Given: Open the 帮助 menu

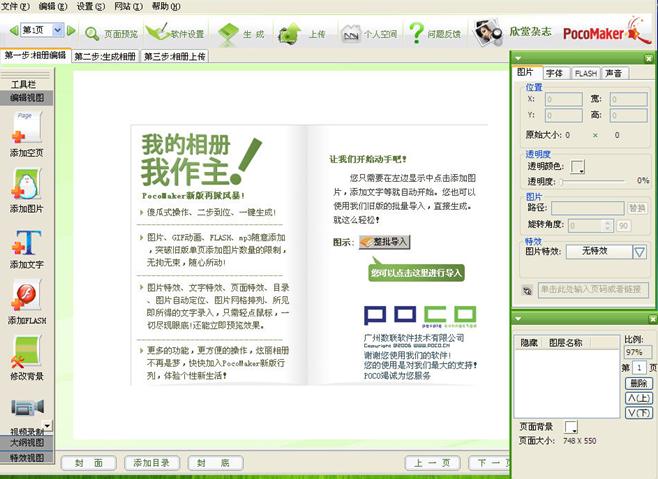Looking at the screenshot, I should [166, 6].
